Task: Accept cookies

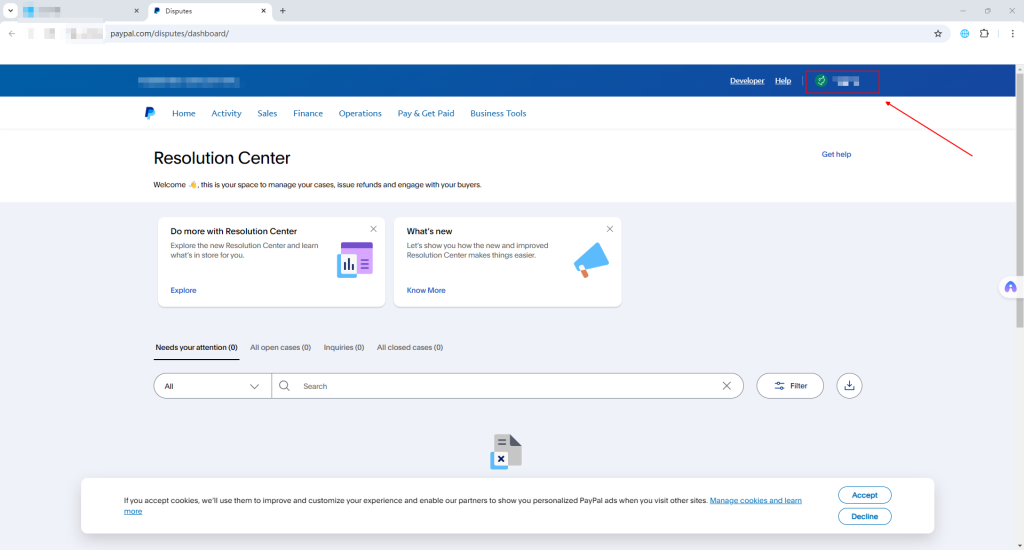Action: tap(865, 495)
